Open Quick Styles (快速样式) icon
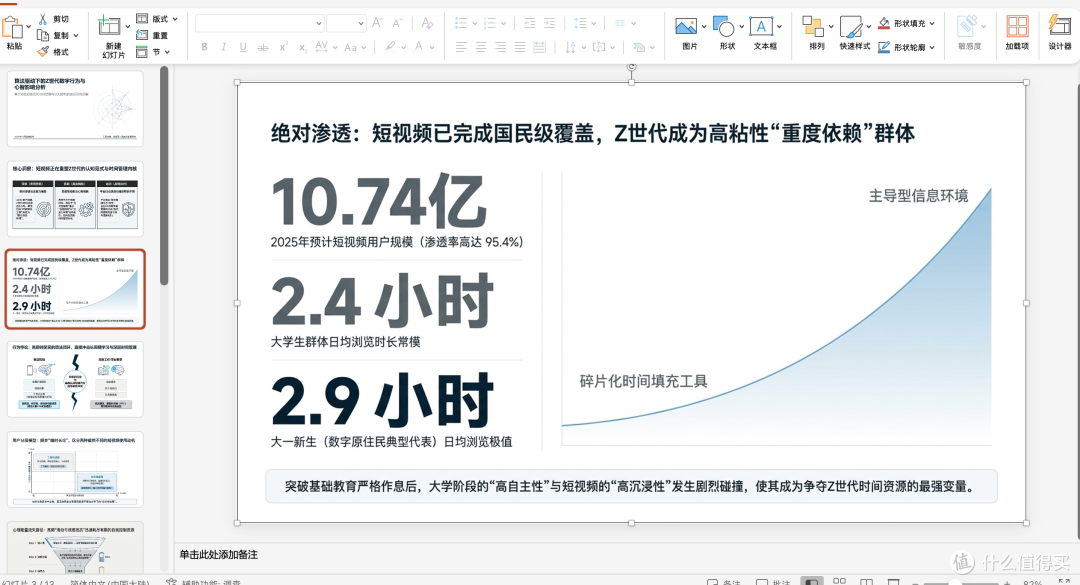1080x585 pixels. pos(851,27)
